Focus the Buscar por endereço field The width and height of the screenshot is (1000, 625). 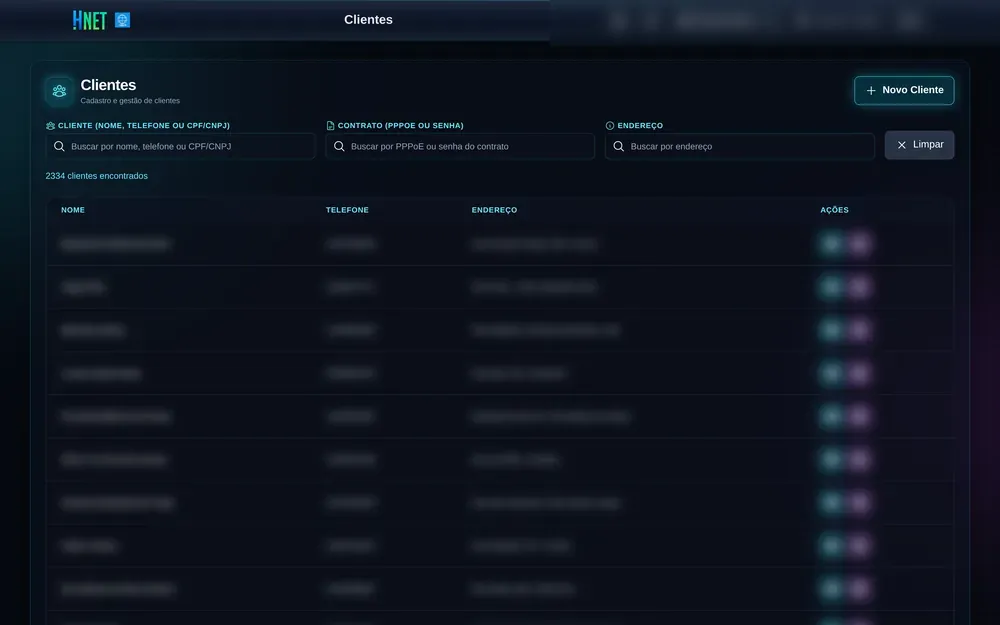740,146
